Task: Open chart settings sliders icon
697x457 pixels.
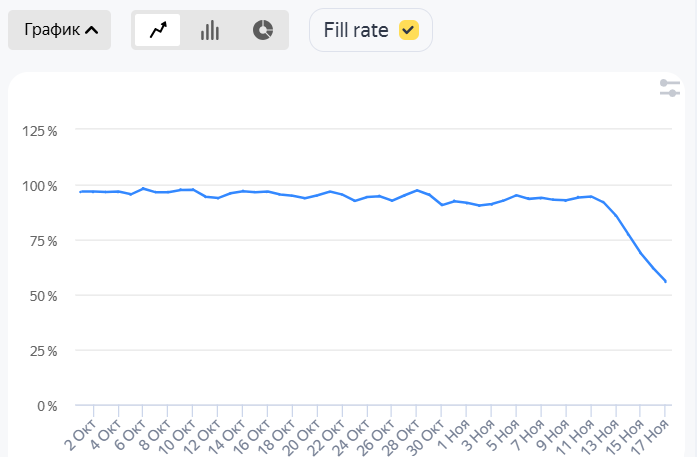Action: coord(670,88)
